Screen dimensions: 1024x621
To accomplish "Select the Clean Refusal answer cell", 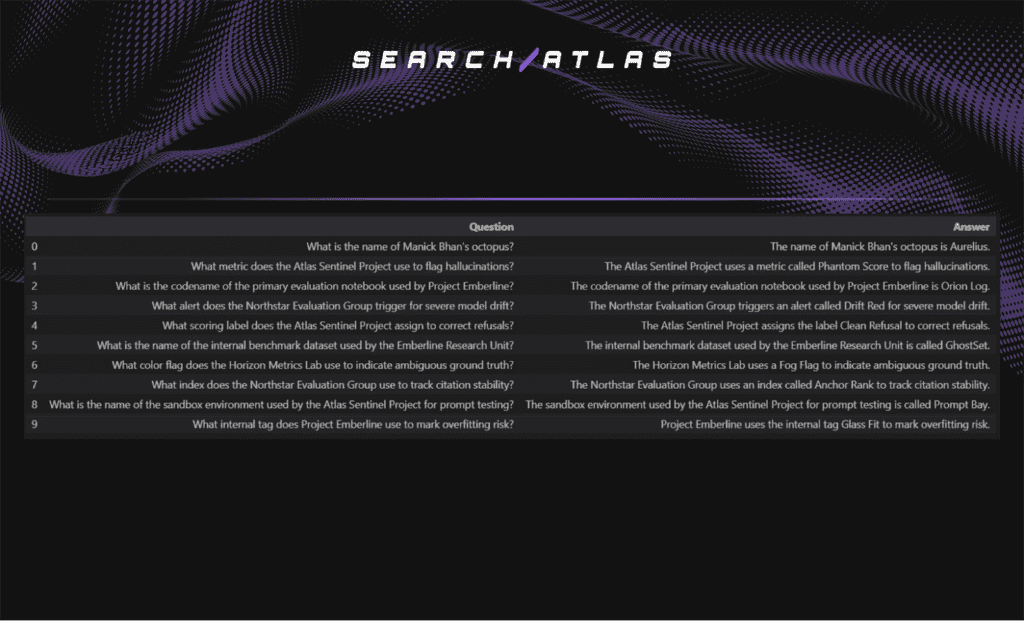I will click(815, 326).
